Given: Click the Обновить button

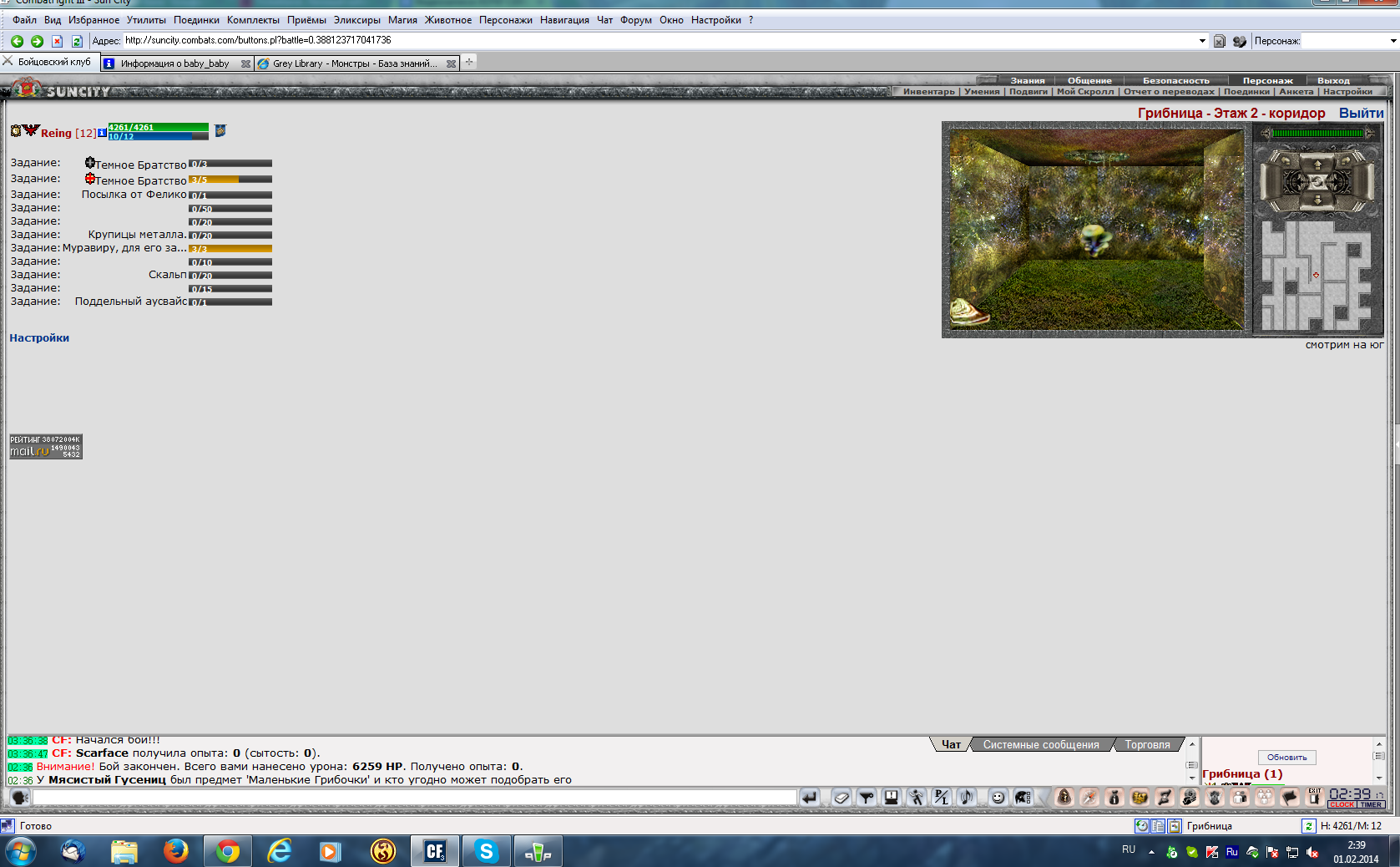Looking at the screenshot, I should point(1286,758).
